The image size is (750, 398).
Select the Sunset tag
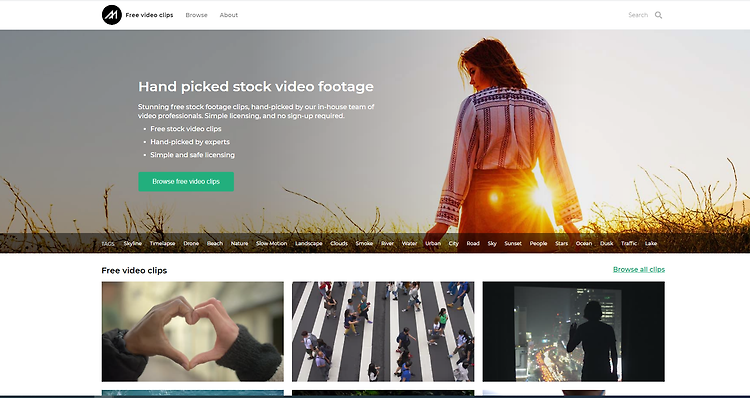pos(513,243)
